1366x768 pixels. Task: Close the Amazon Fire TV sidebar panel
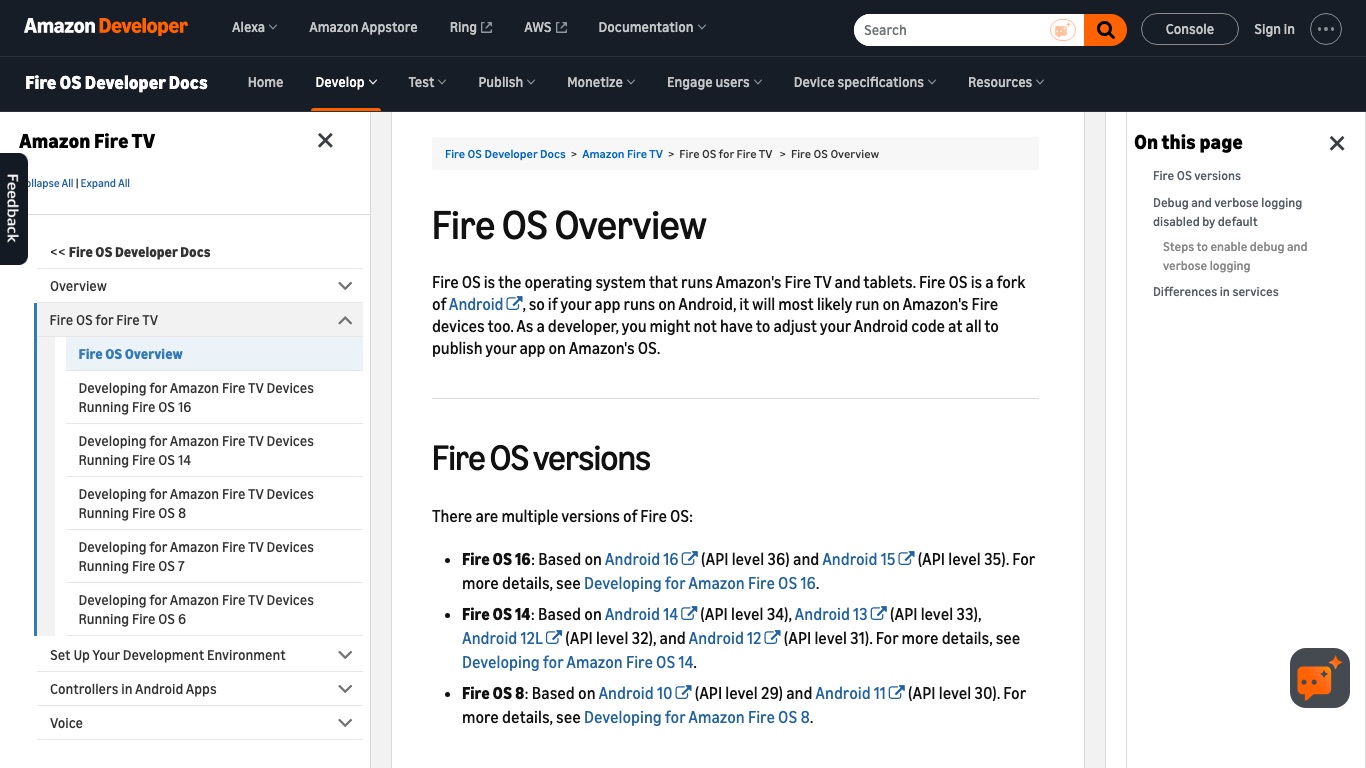coord(325,141)
